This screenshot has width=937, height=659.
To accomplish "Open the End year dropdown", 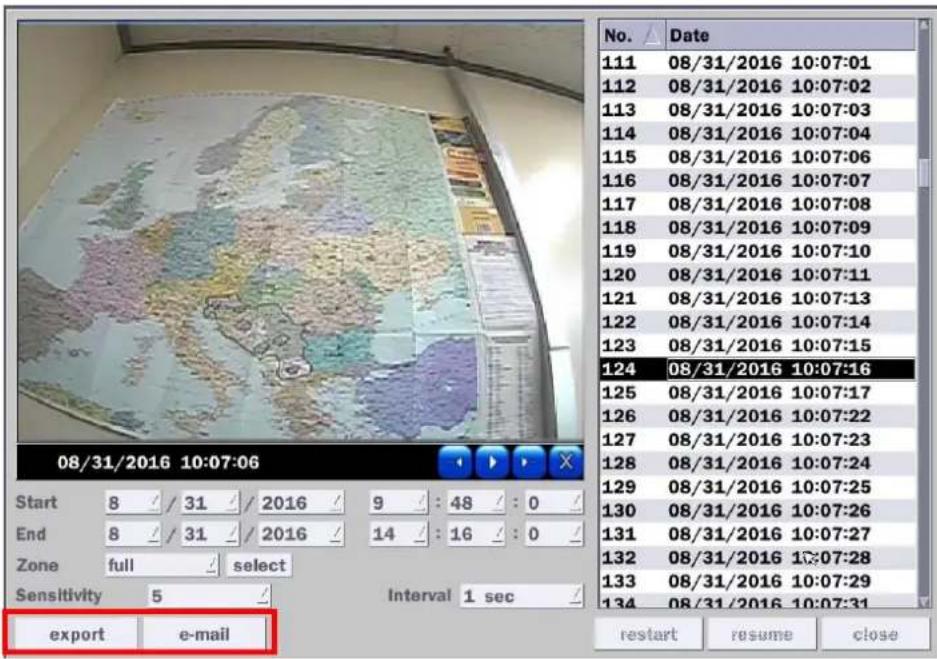I will (x=301, y=534).
